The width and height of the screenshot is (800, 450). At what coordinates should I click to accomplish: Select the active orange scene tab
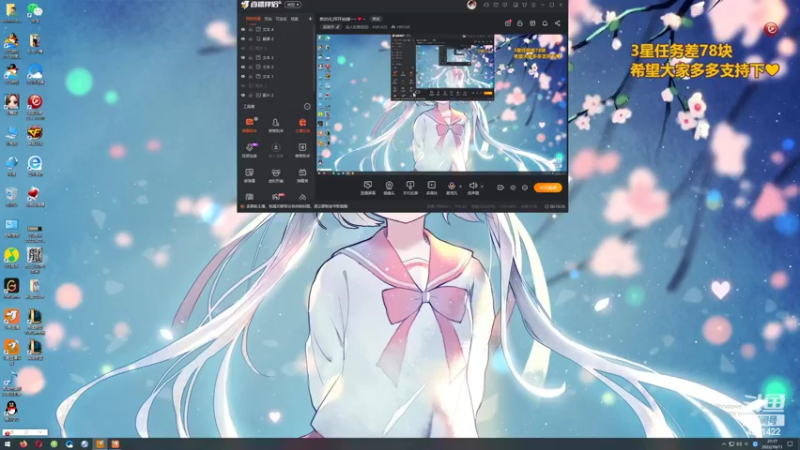(253, 19)
